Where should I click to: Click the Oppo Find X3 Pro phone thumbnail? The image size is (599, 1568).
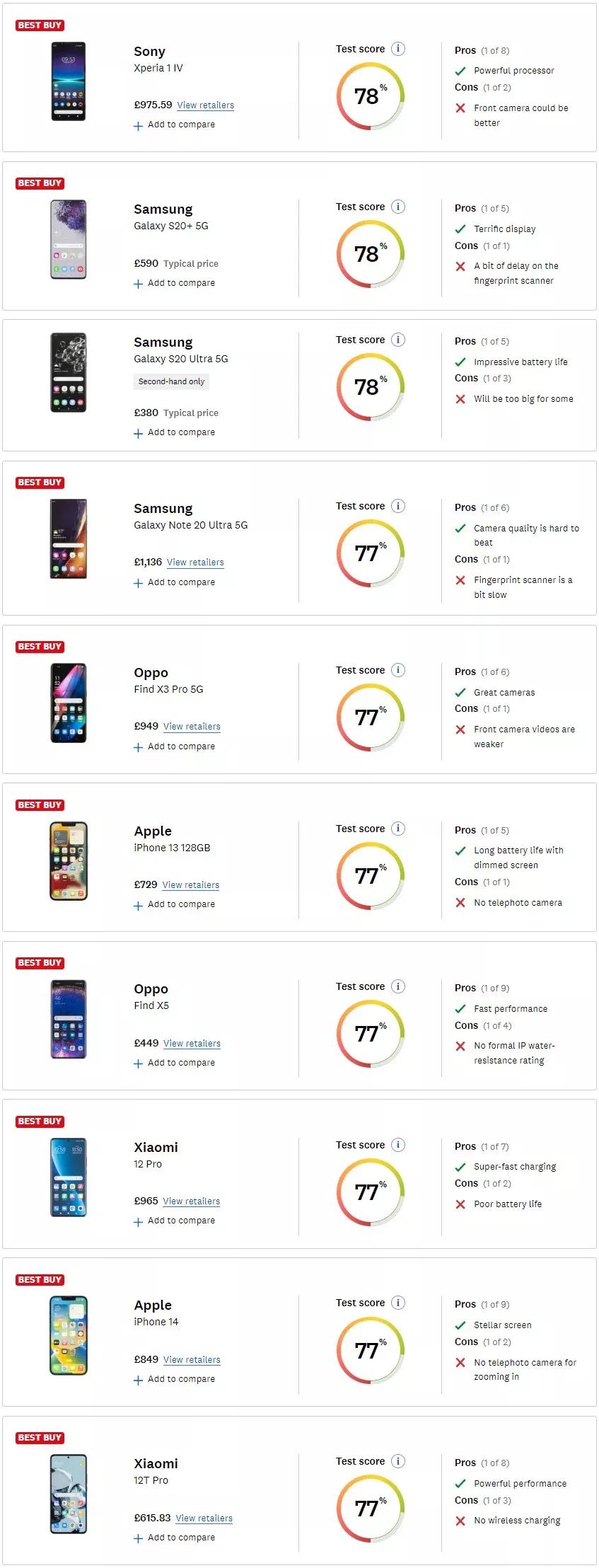point(69,703)
